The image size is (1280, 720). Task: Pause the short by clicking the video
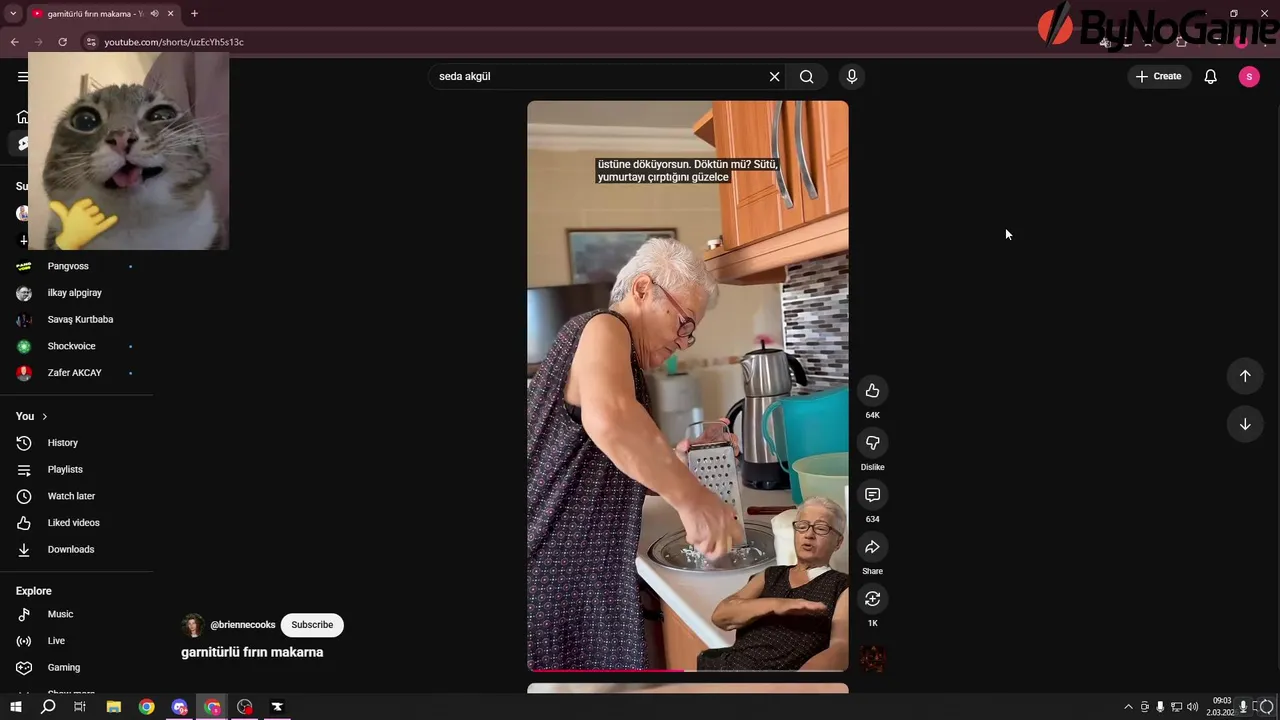click(x=688, y=386)
